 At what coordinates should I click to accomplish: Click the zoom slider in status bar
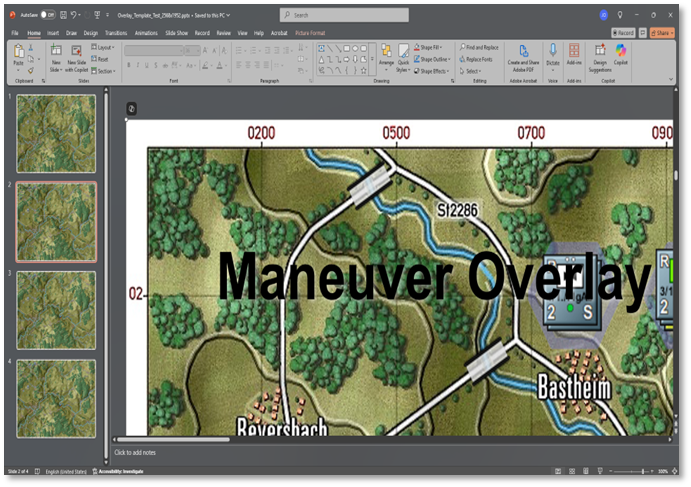[x=619, y=470]
